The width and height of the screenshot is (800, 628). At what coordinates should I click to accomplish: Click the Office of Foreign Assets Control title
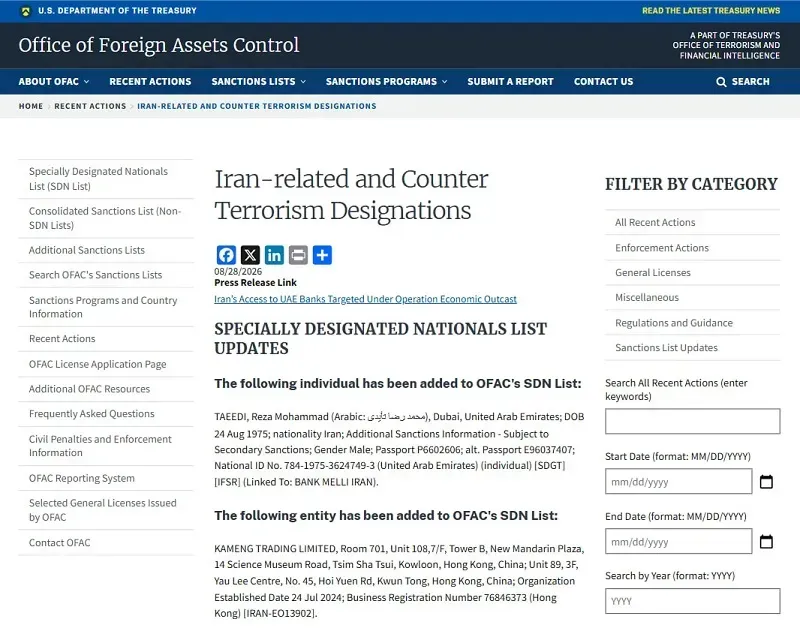159,45
